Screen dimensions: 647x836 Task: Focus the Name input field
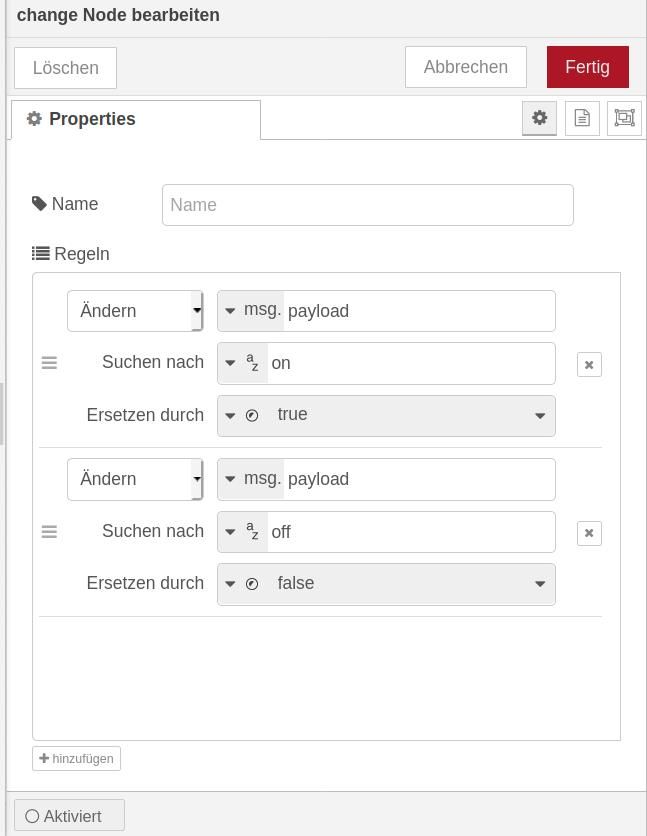368,205
